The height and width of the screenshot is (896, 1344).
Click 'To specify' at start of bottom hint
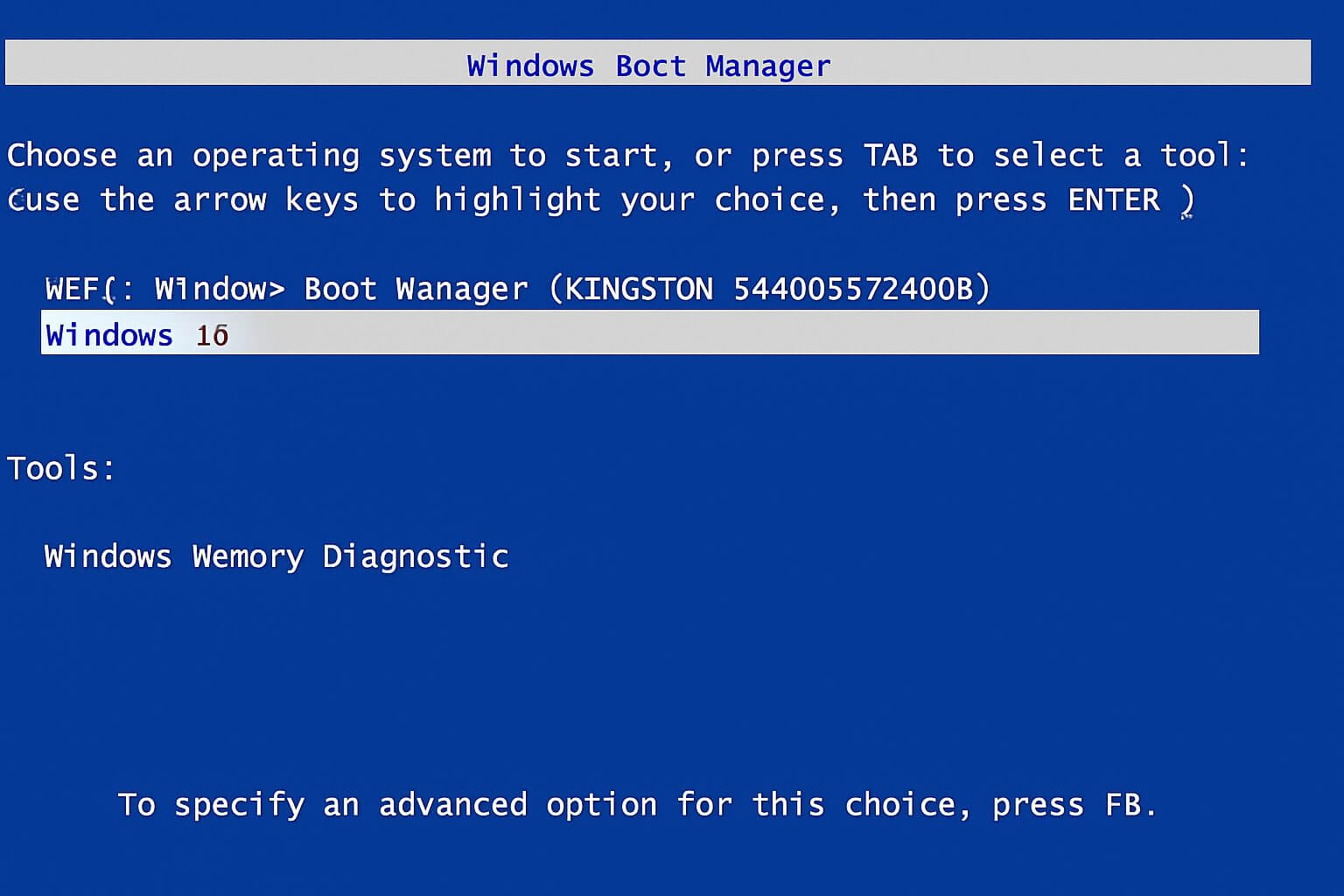pyautogui.click(x=211, y=805)
